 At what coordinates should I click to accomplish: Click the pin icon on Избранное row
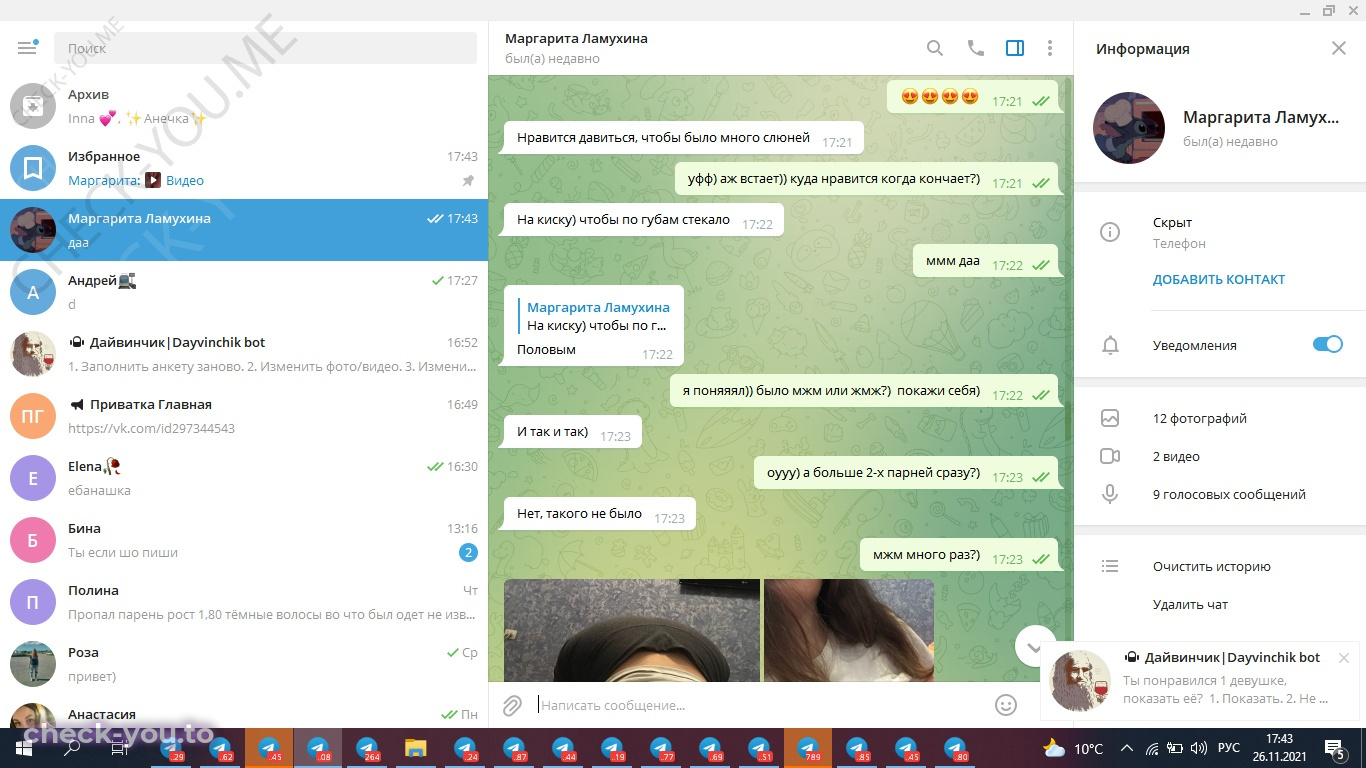(468, 181)
